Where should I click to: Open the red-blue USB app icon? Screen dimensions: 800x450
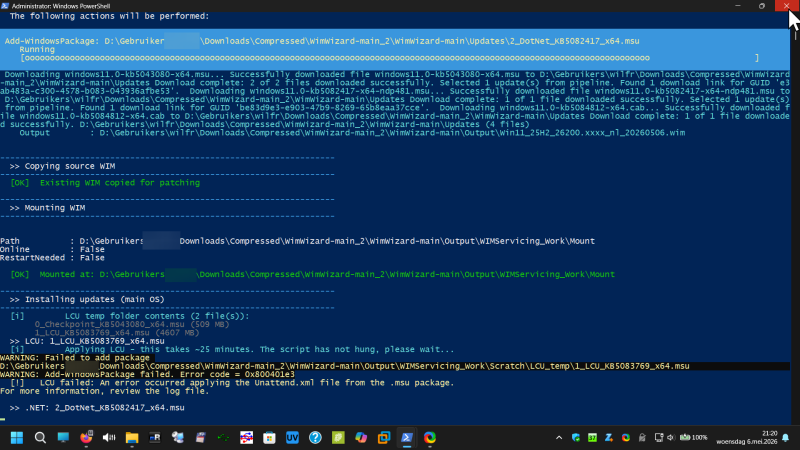[246, 438]
